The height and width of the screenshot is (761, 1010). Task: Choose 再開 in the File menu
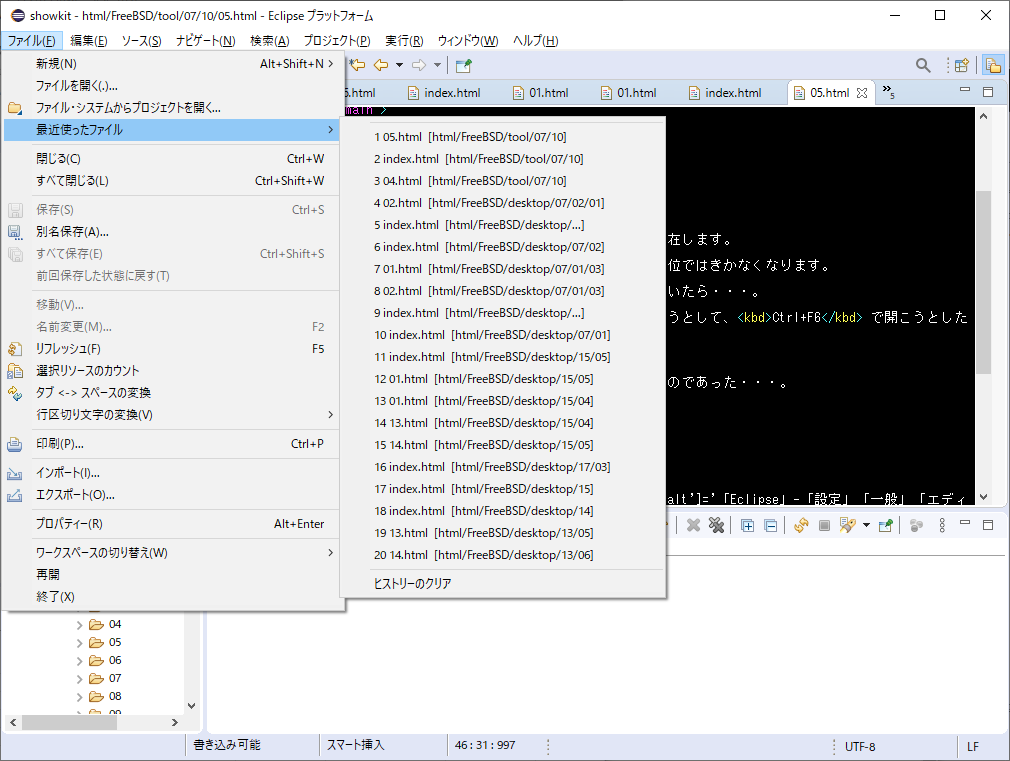point(171,574)
